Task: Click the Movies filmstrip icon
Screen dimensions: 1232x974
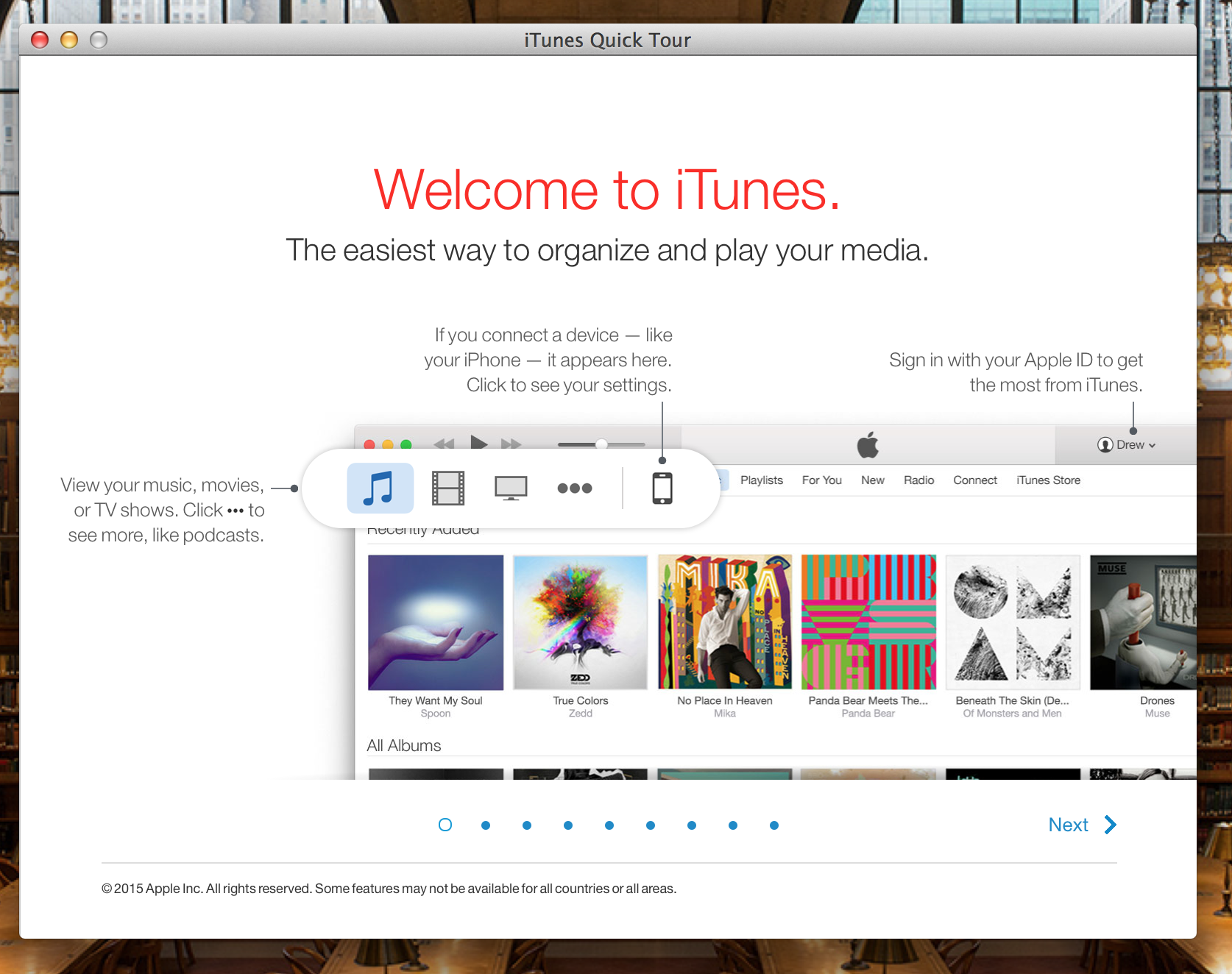Action: pos(447,488)
